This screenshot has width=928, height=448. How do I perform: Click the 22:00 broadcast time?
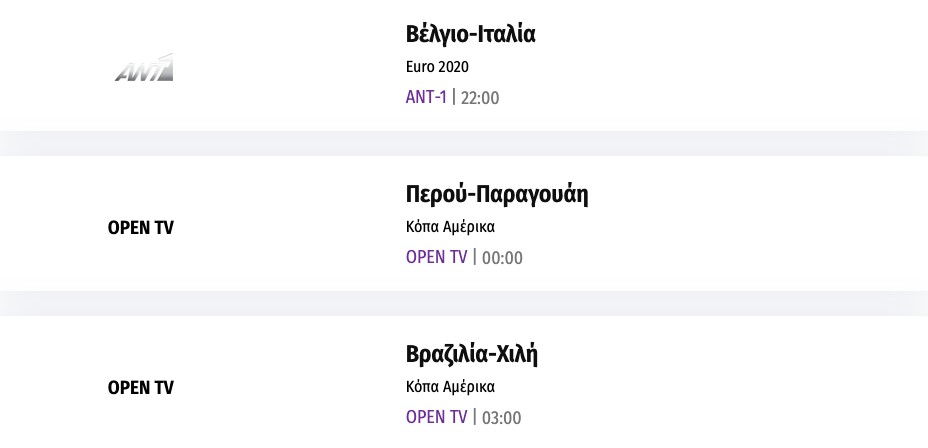click(x=480, y=98)
